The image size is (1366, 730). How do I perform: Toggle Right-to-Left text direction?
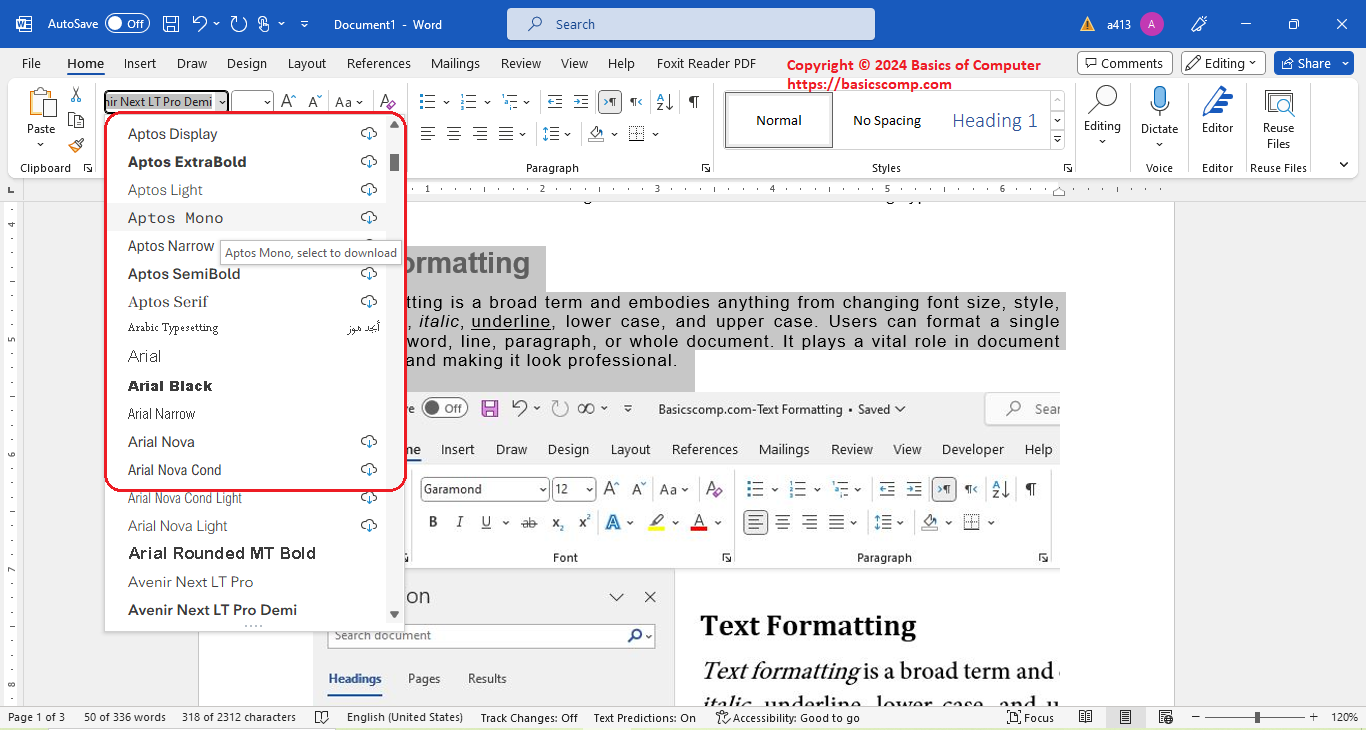[x=636, y=102]
